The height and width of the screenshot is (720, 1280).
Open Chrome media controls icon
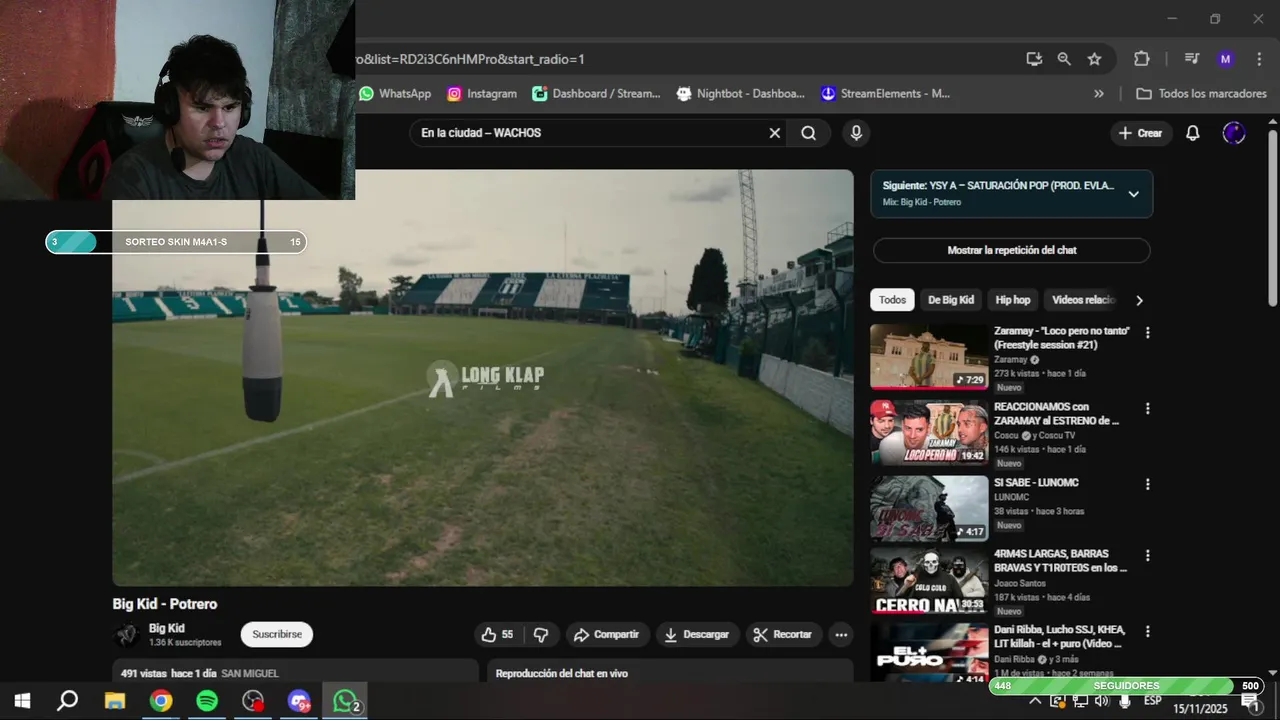pyautogui.click(x=1191, y=59)
